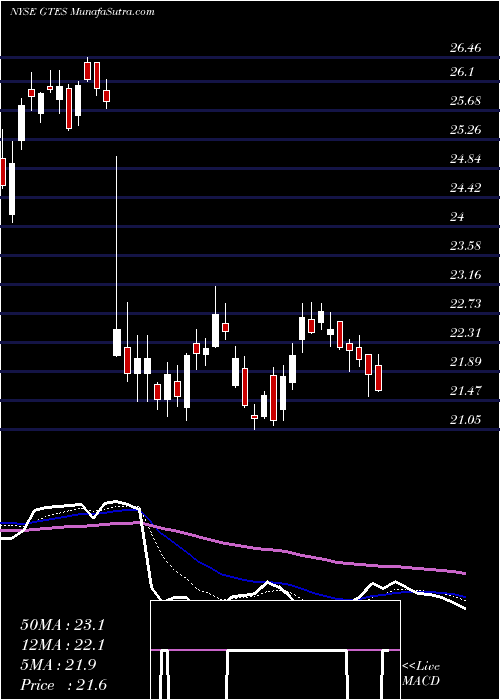Click the 'NYSE GTES MunafaSutra.com' header text
The width and height of the screenshot is (500, 700).
(82, 12)
